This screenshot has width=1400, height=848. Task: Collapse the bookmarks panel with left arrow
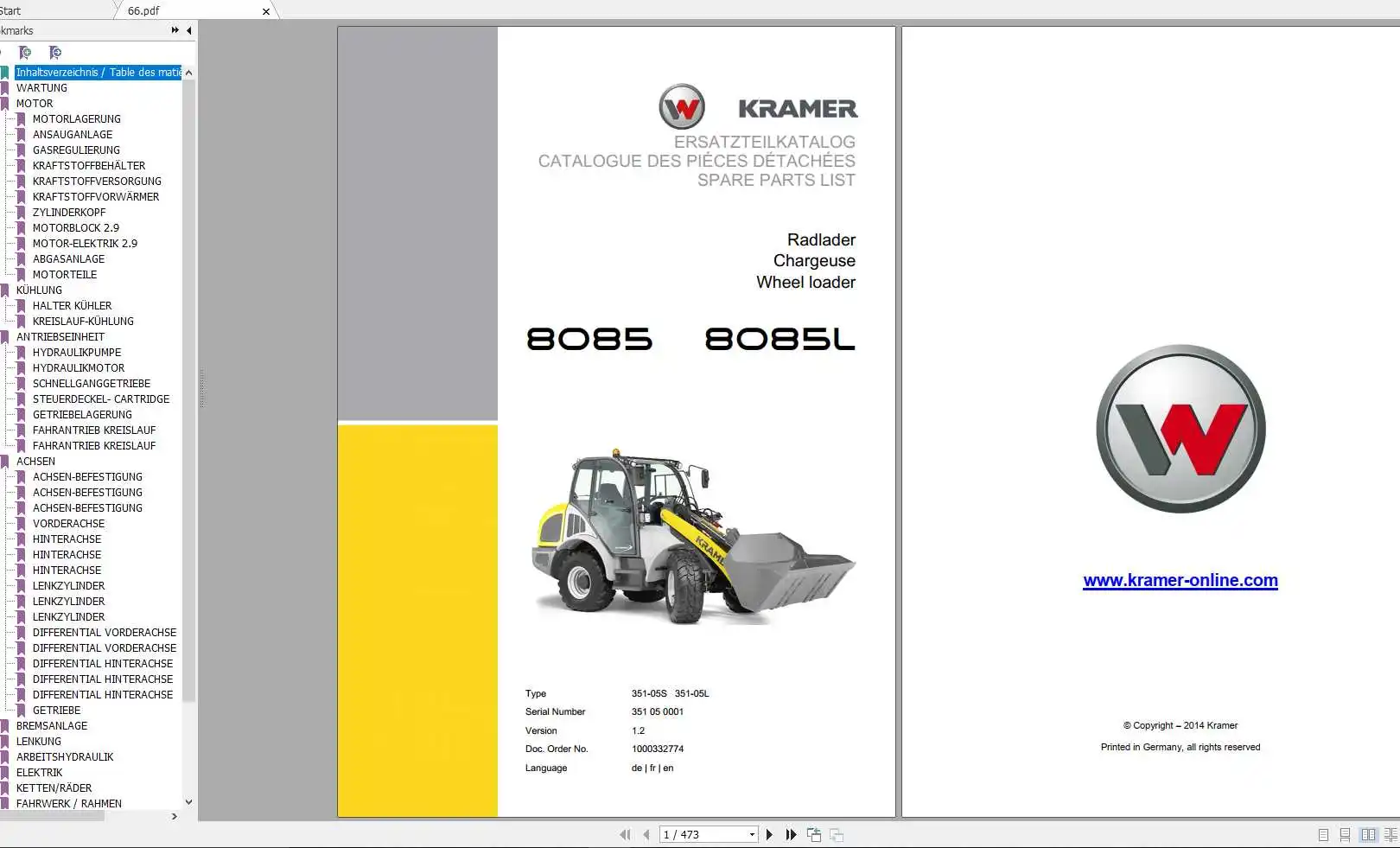(189, 30)
